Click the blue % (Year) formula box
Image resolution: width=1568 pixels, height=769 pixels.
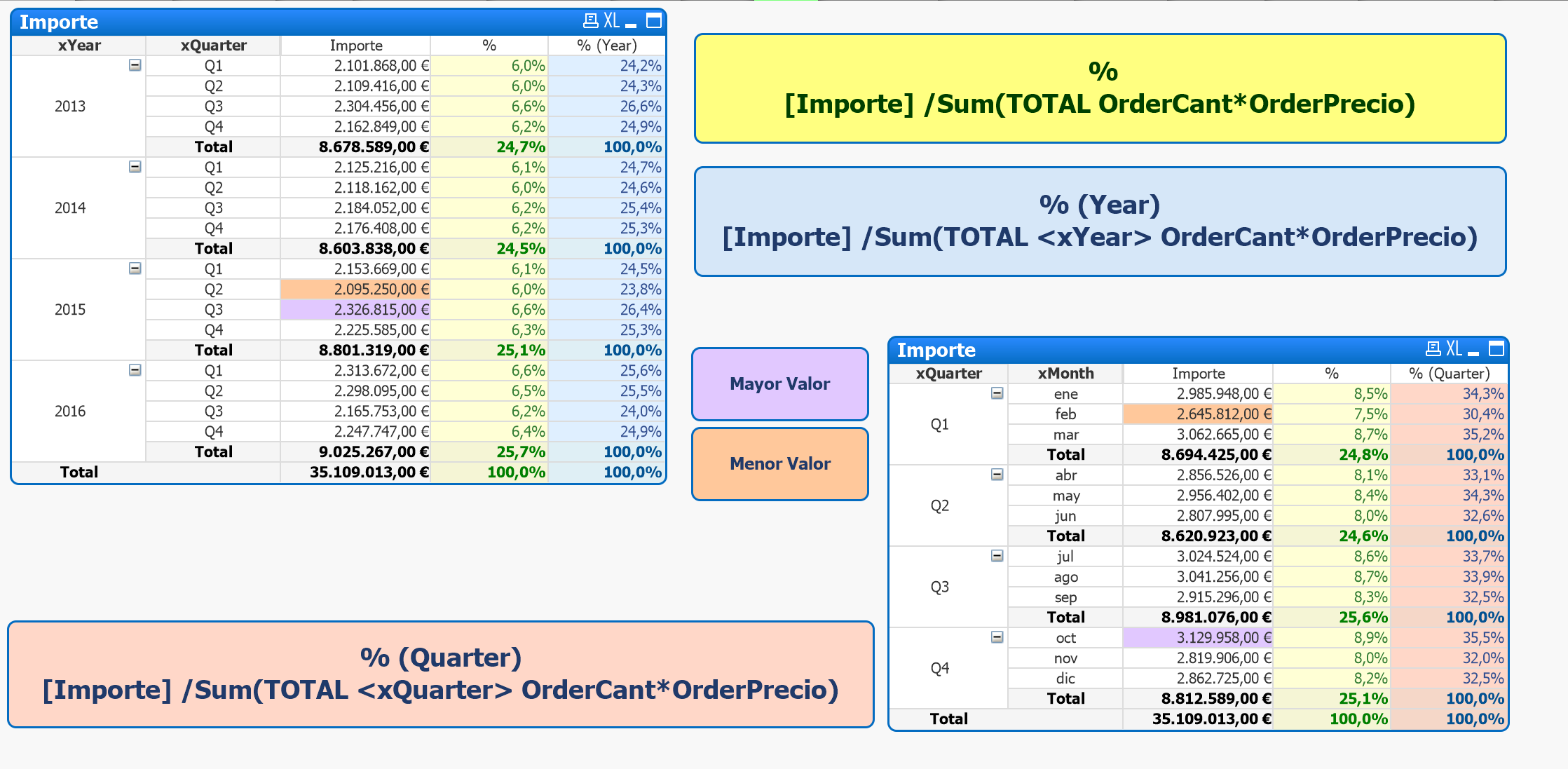click(1100, 222)
